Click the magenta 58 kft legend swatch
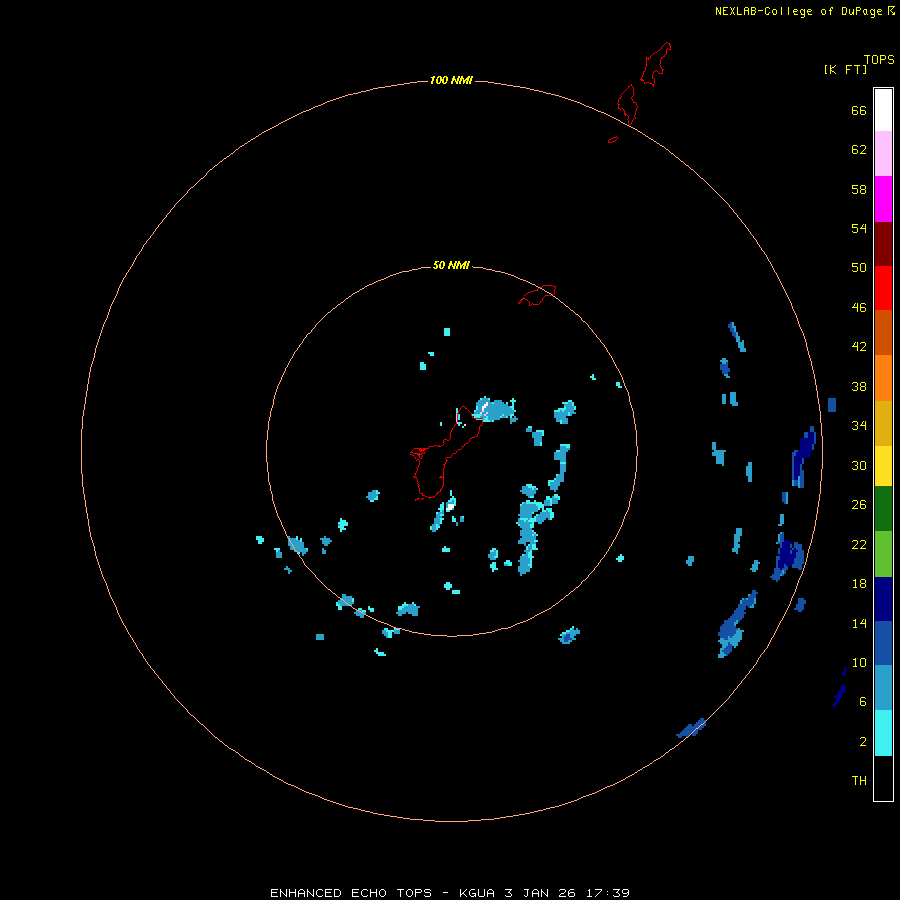Viewport: 900px width, 900px height. (x=883, y=199)
